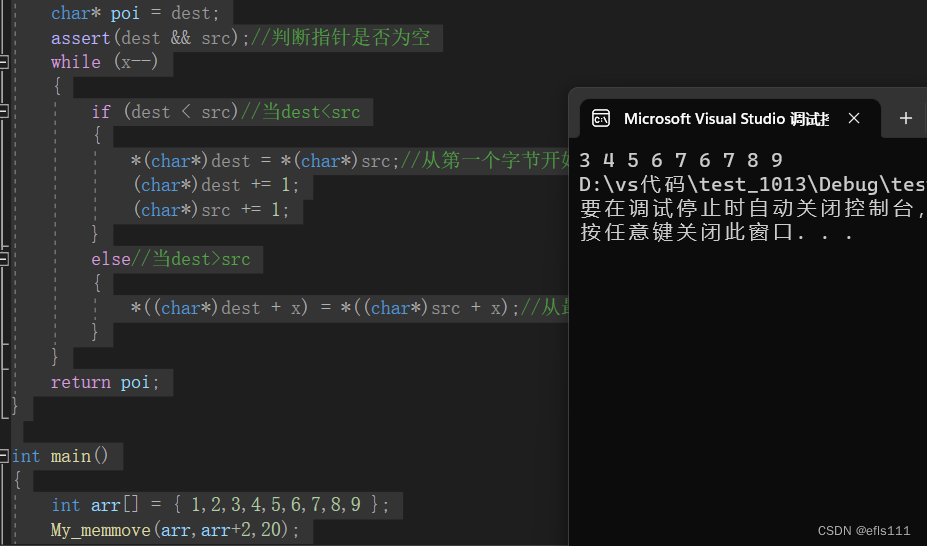Click the output line '3 4 5 6 7 6 7 8 9'

coord(681,160)
